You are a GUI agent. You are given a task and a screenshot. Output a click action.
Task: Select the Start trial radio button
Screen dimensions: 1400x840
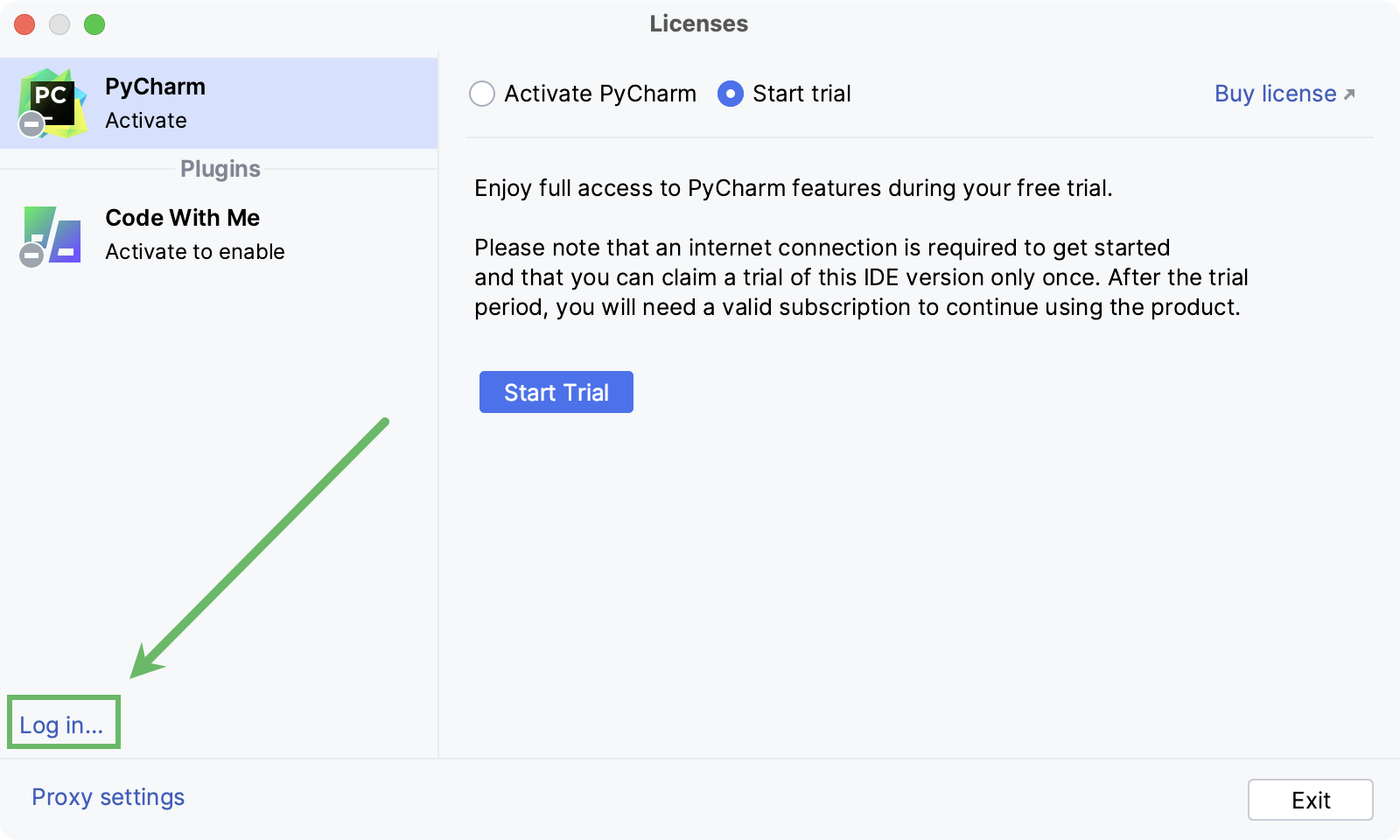click(729, 94)
